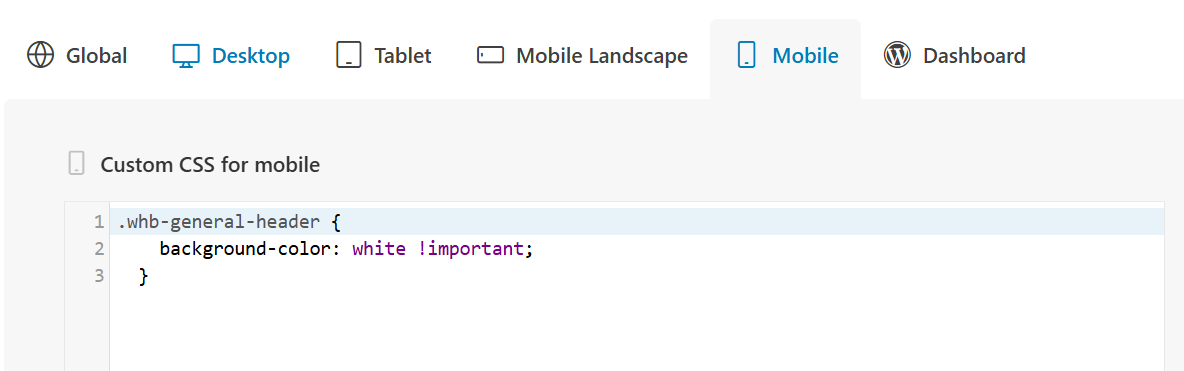Click the Mobile Landscape phone icon
The height and width of the screenshot is (371, 1184).
(x=490, y=55)
